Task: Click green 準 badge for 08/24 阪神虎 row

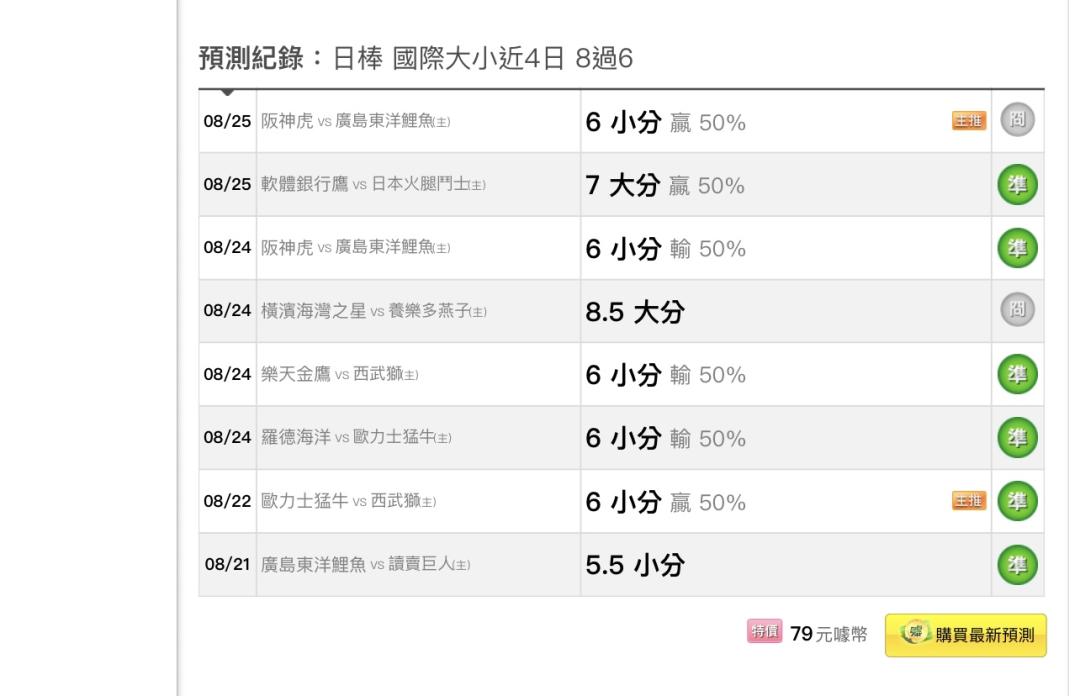Action: (1017, 247)
